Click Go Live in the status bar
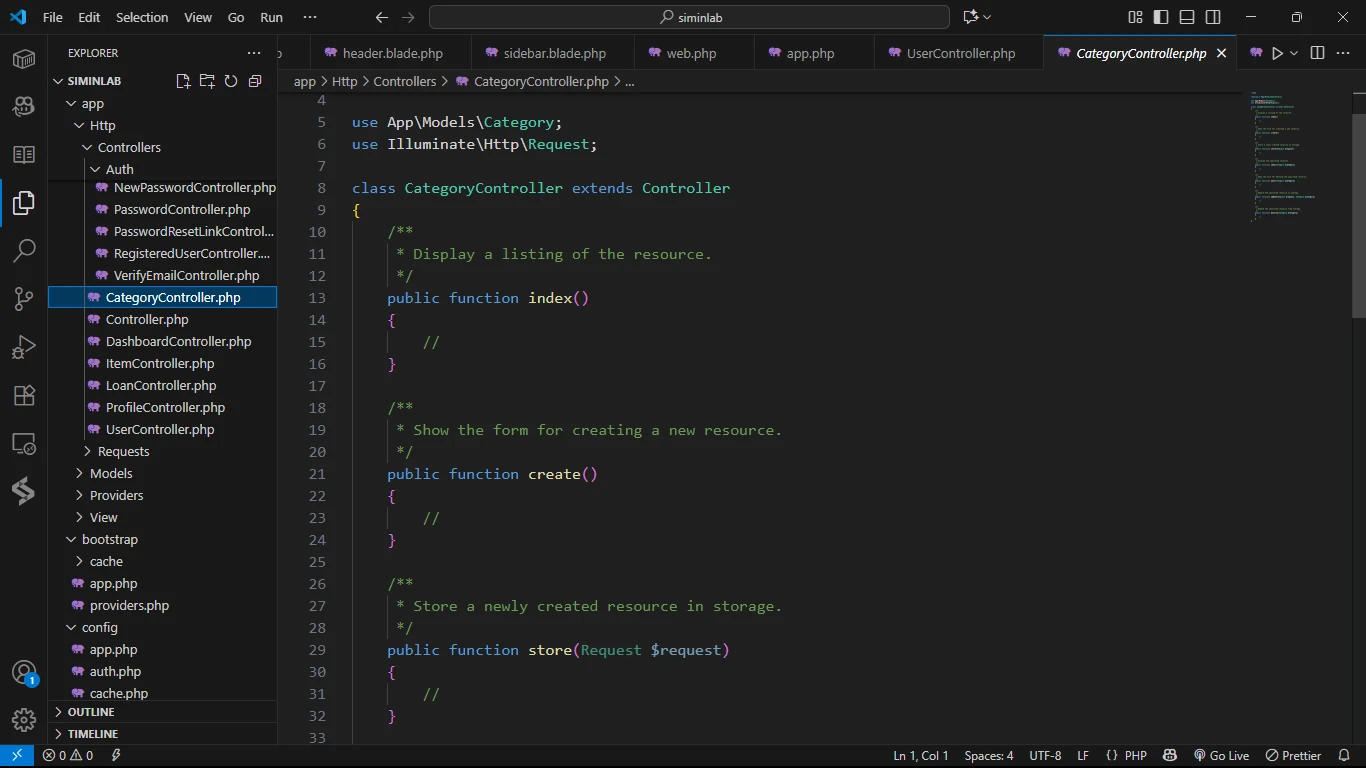This screenshot has width=1366, height=768. pyautogui.click(x=1221, y=756)
